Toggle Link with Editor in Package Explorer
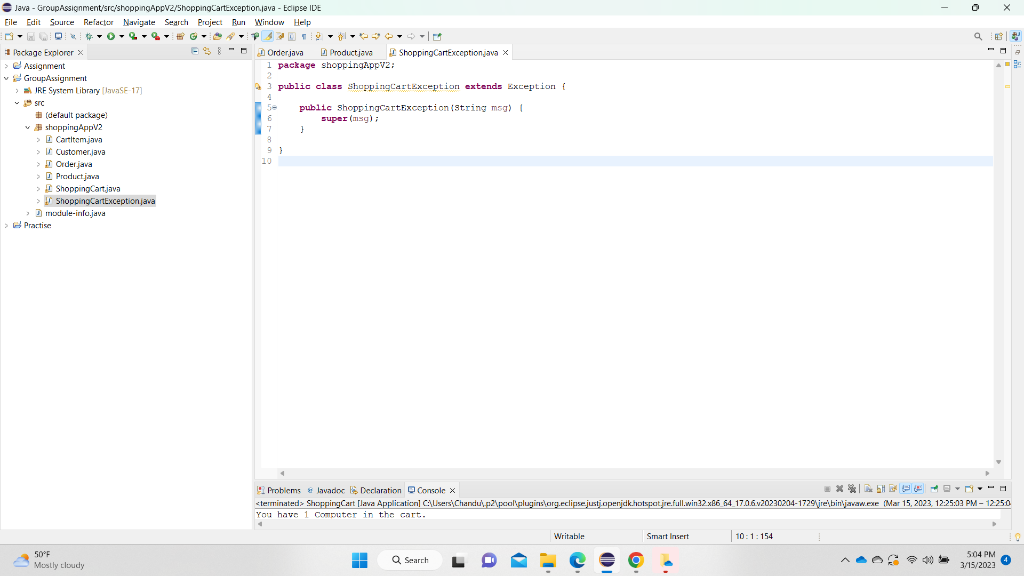This screenshot has height=576, width=1024. [x=207, y=51]
